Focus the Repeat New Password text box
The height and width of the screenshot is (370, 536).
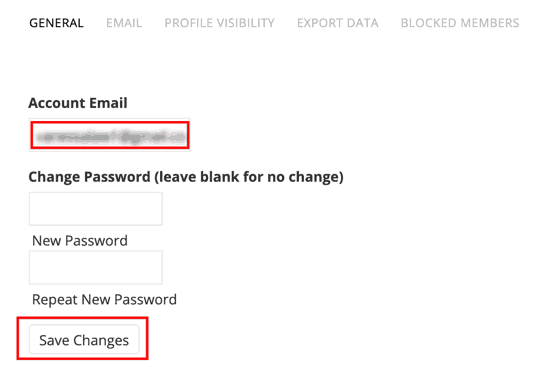pyautogui.click(x=96, y=267)
